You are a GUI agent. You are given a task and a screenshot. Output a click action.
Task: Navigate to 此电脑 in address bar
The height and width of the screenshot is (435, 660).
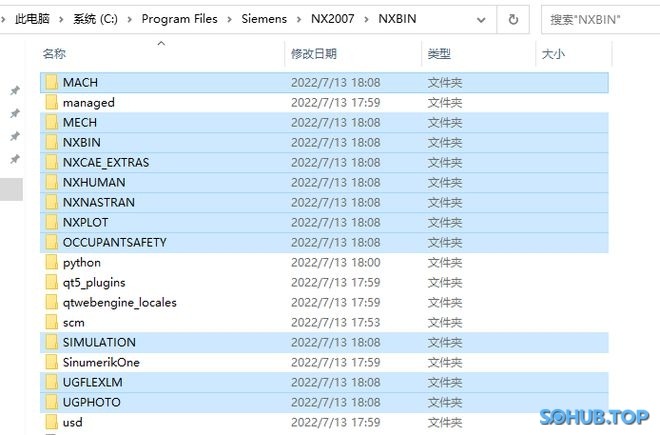click(32, 19)
